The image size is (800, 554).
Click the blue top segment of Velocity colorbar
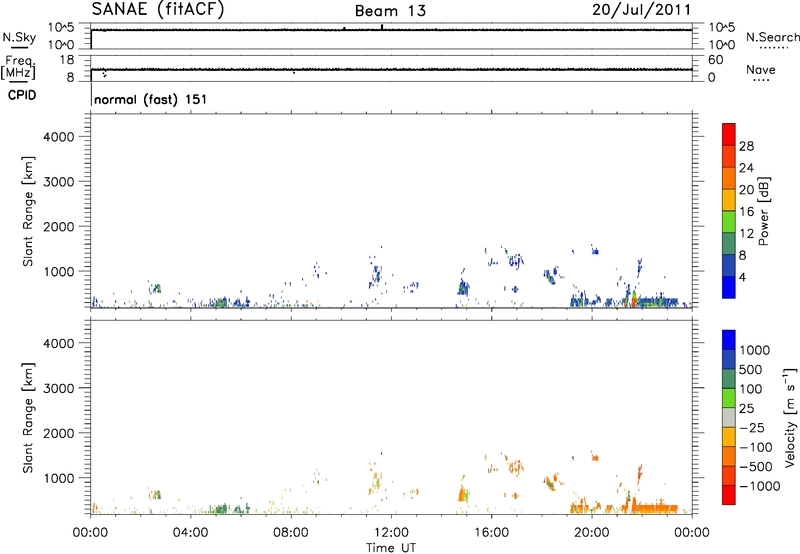pos(729,340)
